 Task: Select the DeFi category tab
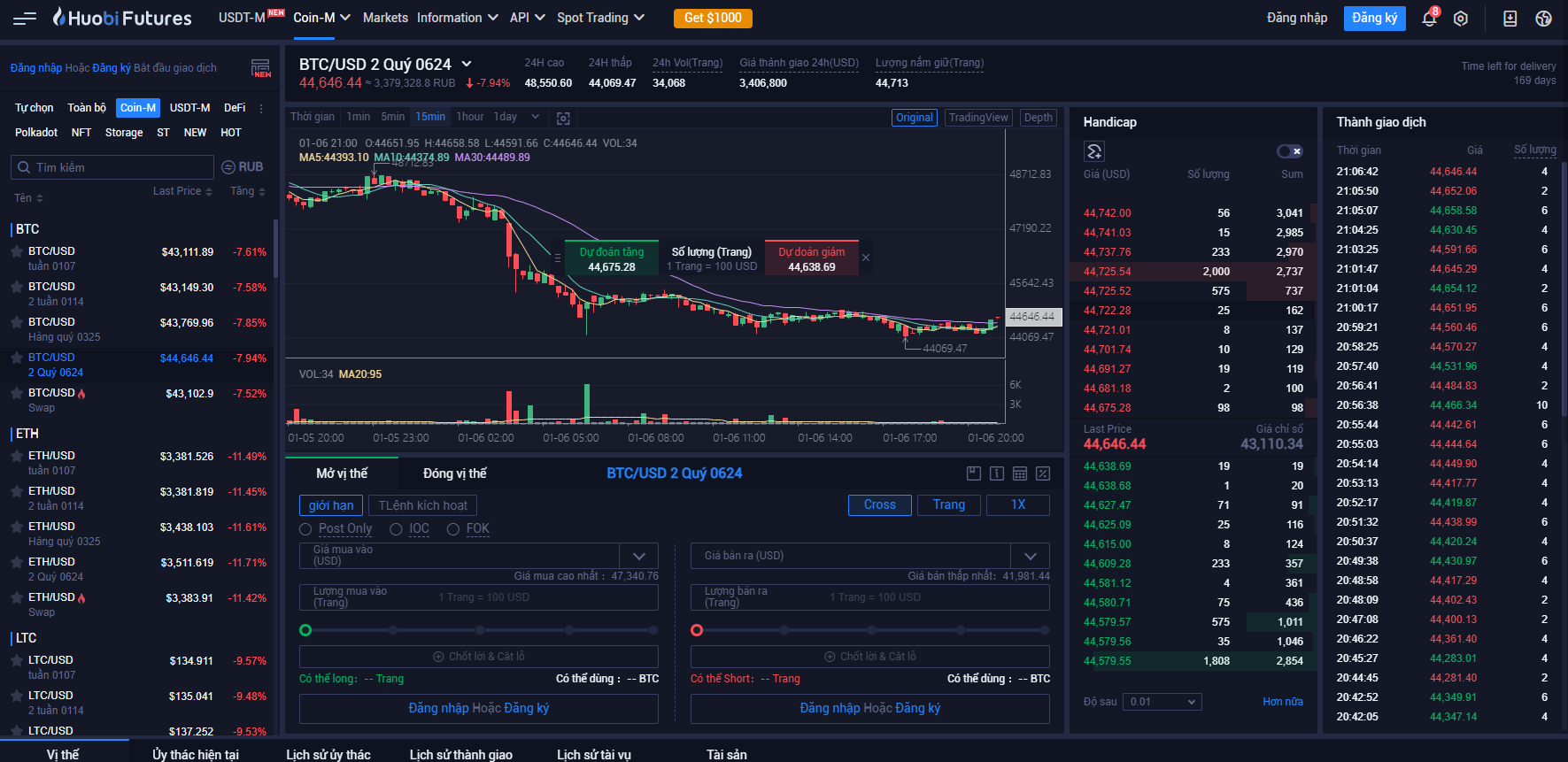coord(235,108)
